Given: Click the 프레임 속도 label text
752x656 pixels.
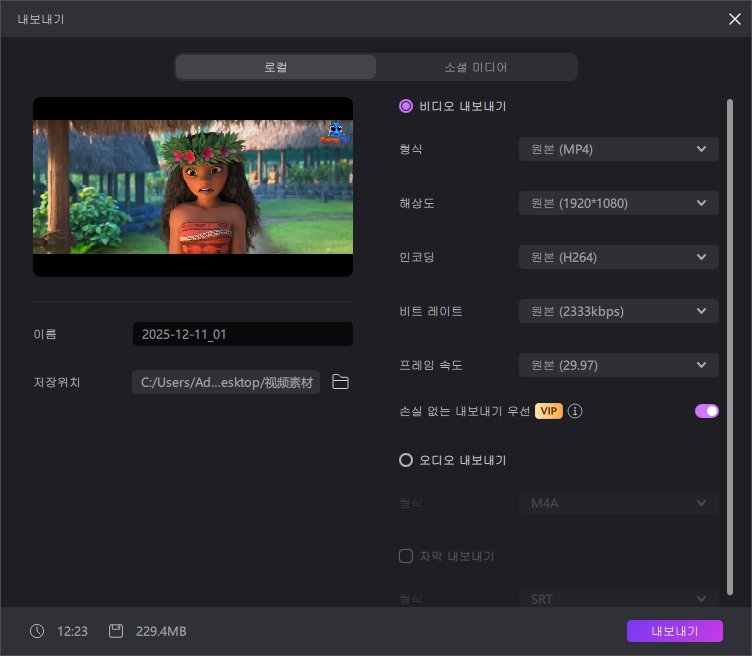Looking at the screenshot, I should click(431, 365).
